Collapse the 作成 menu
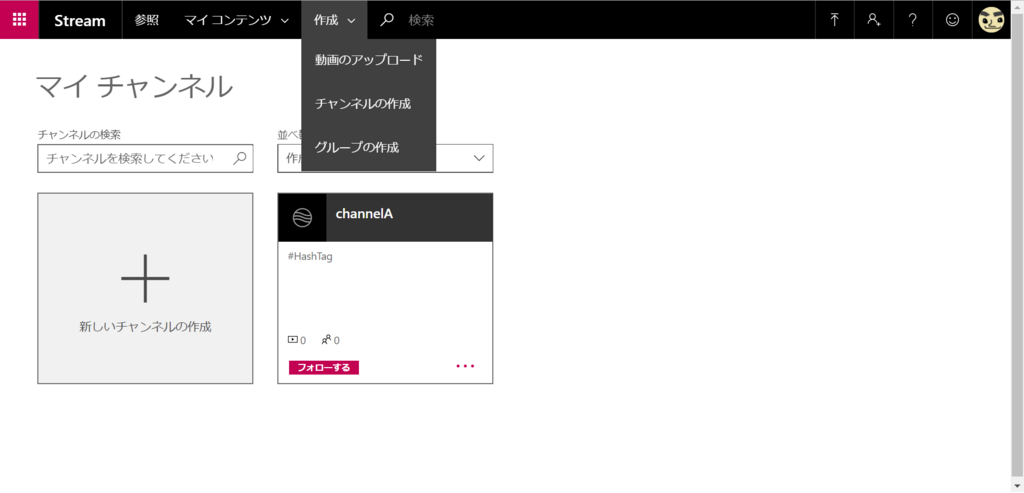This screenshot has width=1024, height=493. click(x=334, y=20)
